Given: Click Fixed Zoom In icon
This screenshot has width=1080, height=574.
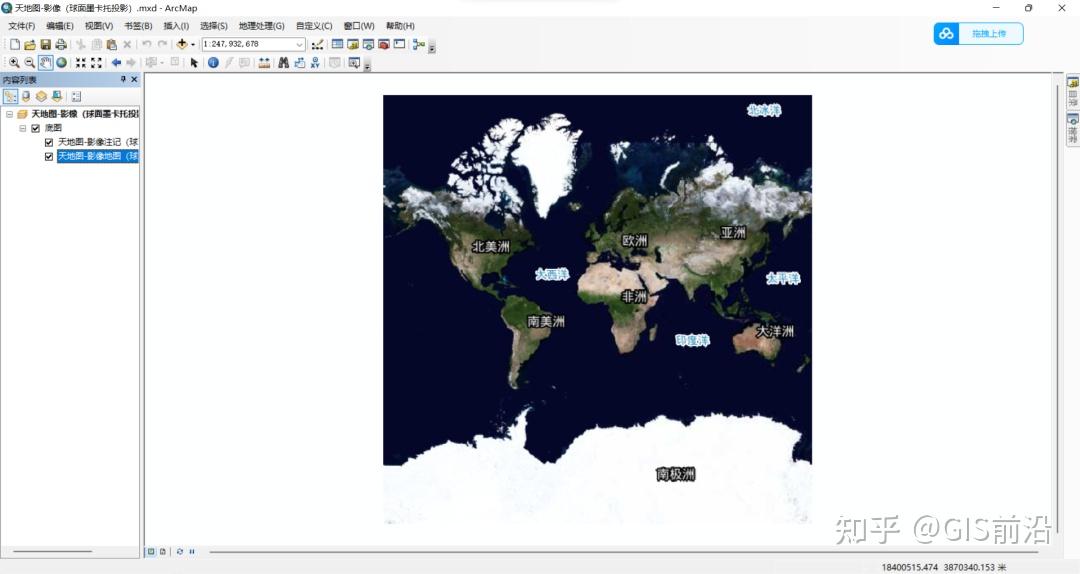Looking at the screenshot, I should (81, 63).
